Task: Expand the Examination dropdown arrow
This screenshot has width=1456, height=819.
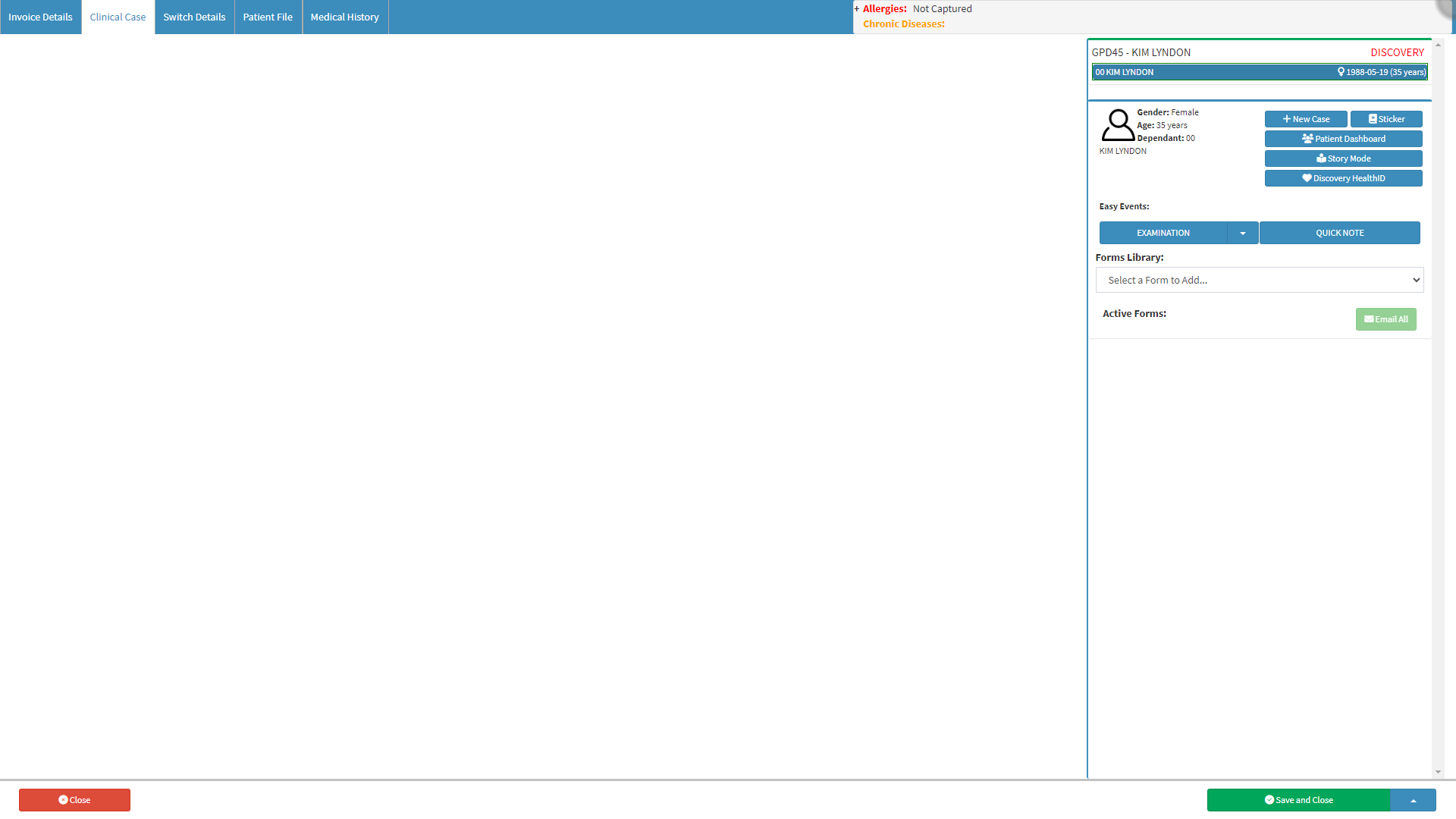Action: point(1243,233)
